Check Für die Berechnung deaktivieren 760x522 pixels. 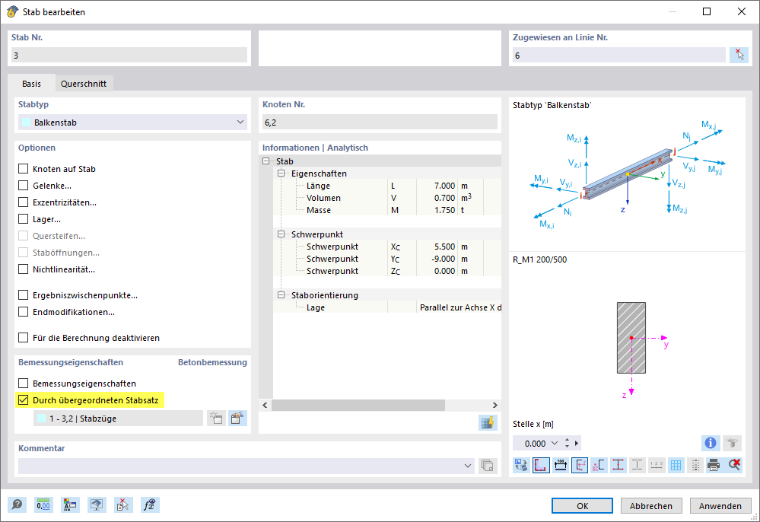(x=23, y=337)
